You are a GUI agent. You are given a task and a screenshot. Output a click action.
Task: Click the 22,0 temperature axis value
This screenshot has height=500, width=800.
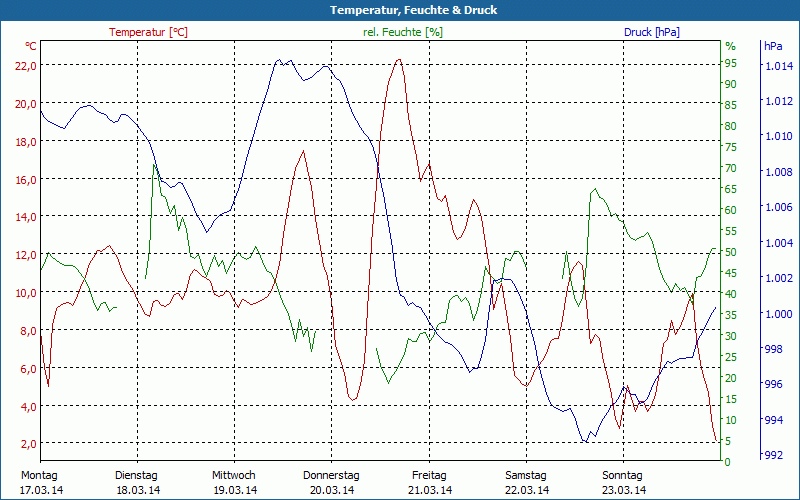25,66
